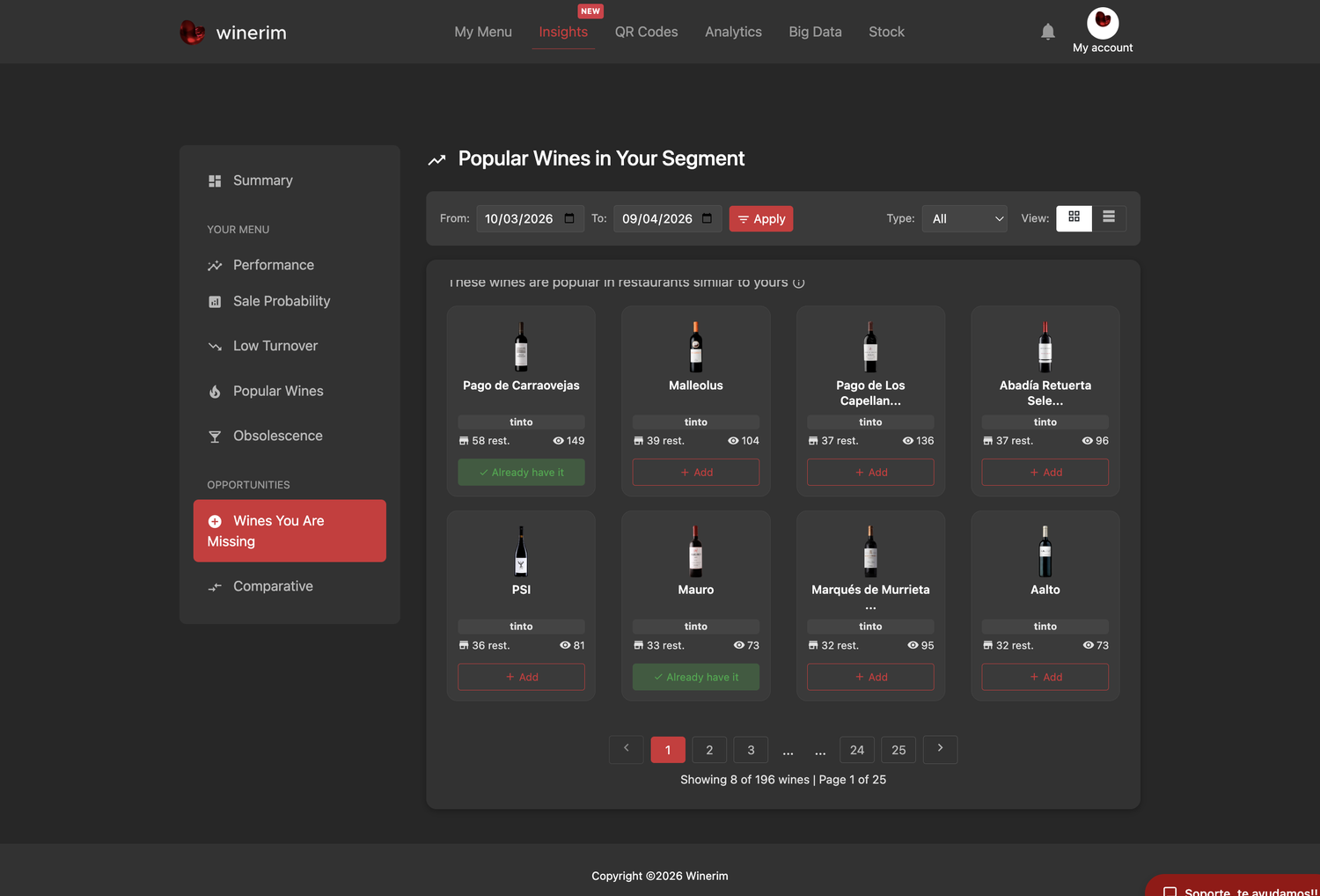Click current page 1 button
Screen dimensions: 1320x896
tap(668, 750)
